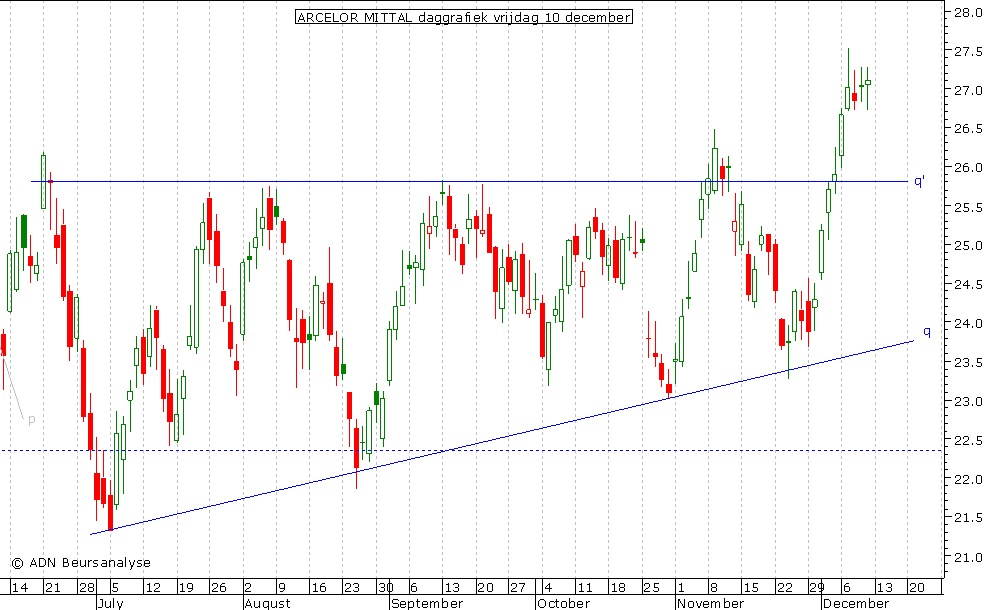
Task: Click the chart title 'ARCELOR MITTAL daggrafiek vrijdag 10 december'
Action: pyautogui.click(x=464, y=17)
